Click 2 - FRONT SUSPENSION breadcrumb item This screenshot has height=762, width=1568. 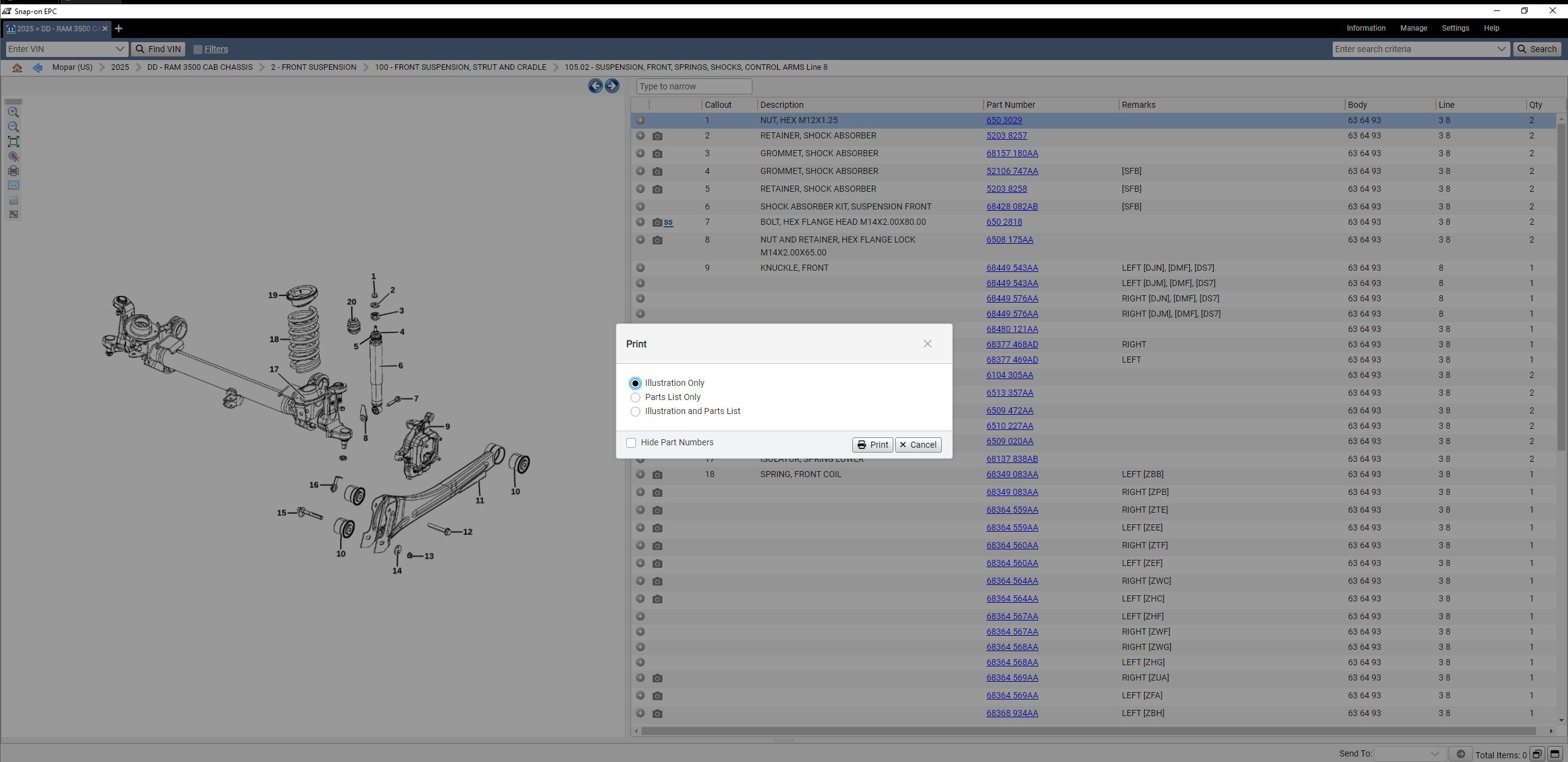tap(313, 67)
